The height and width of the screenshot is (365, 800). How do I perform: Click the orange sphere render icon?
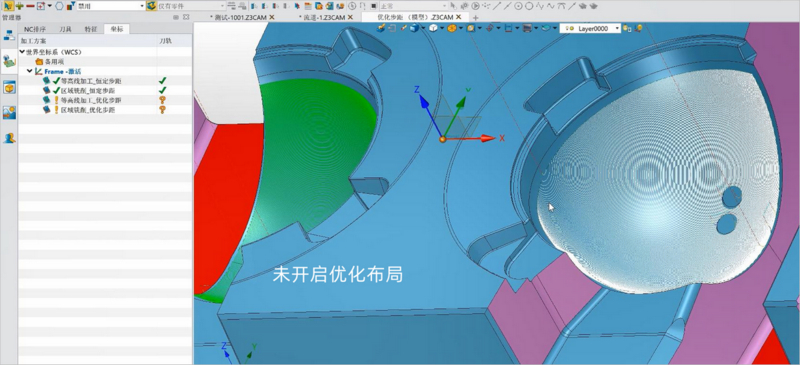pos(452,29)
